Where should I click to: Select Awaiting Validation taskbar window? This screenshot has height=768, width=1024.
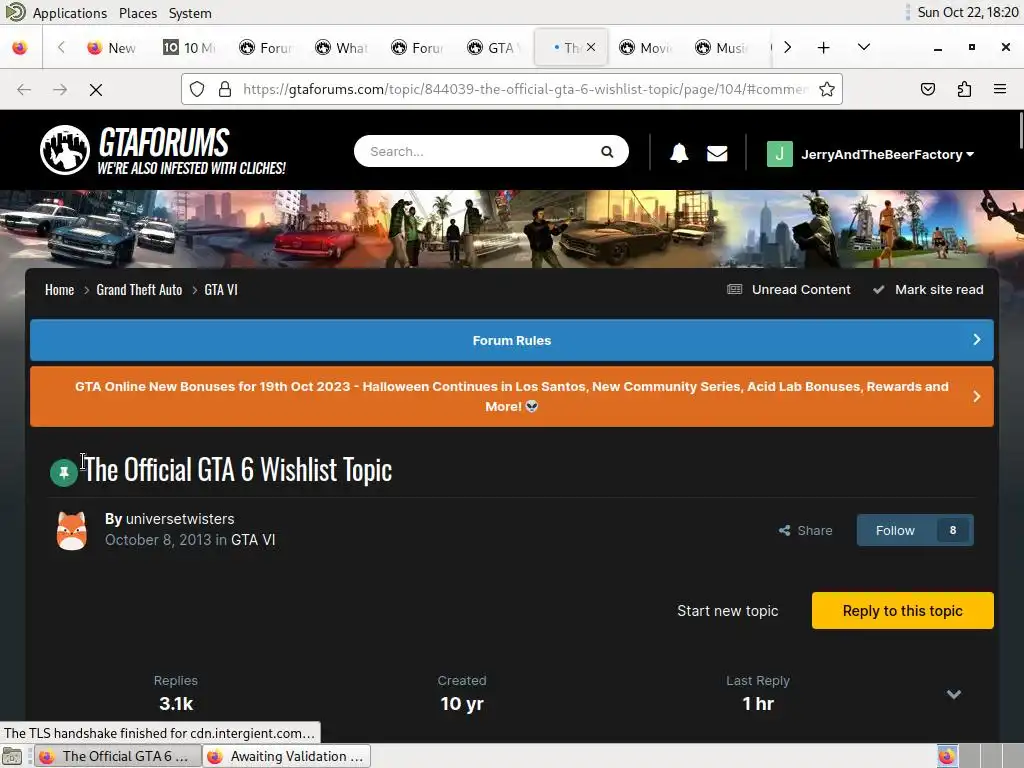click(286, 756)
